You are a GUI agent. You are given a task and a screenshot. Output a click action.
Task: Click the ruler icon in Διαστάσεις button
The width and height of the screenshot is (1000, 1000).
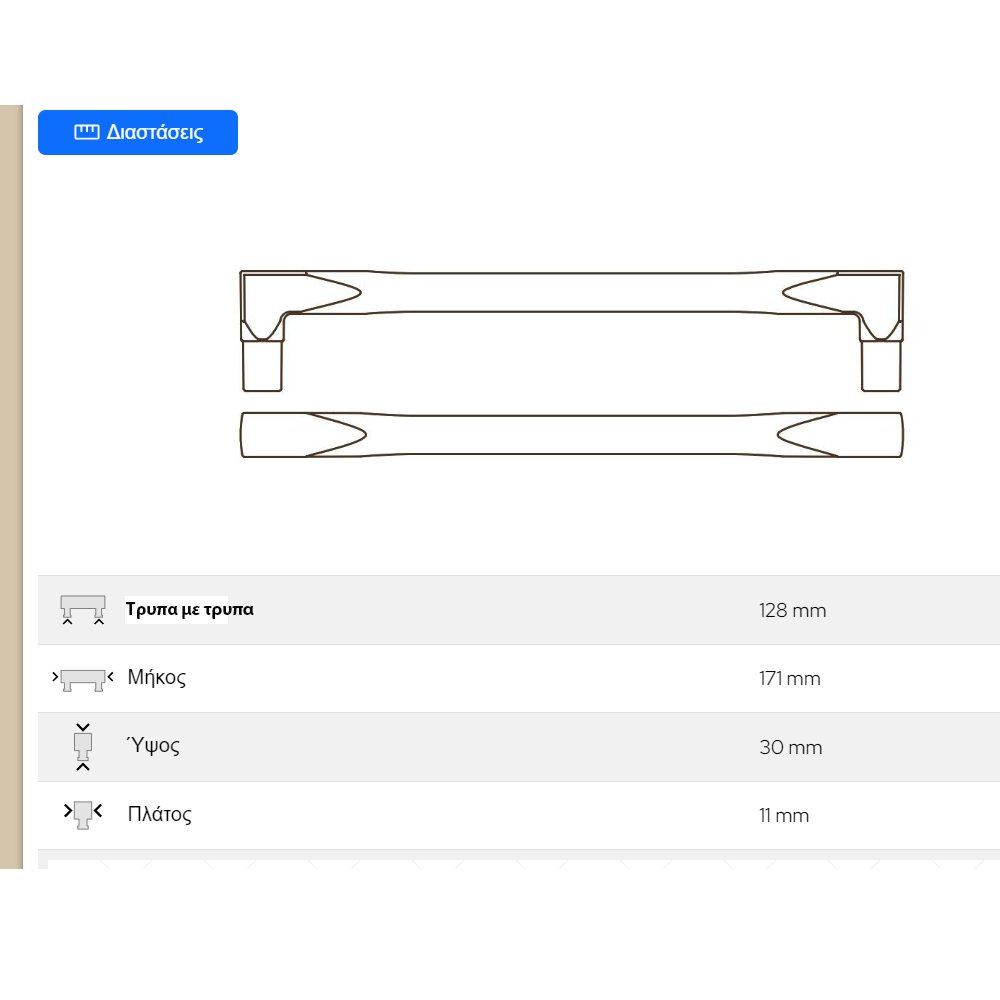pyautogui.click(x=87, y=132)
